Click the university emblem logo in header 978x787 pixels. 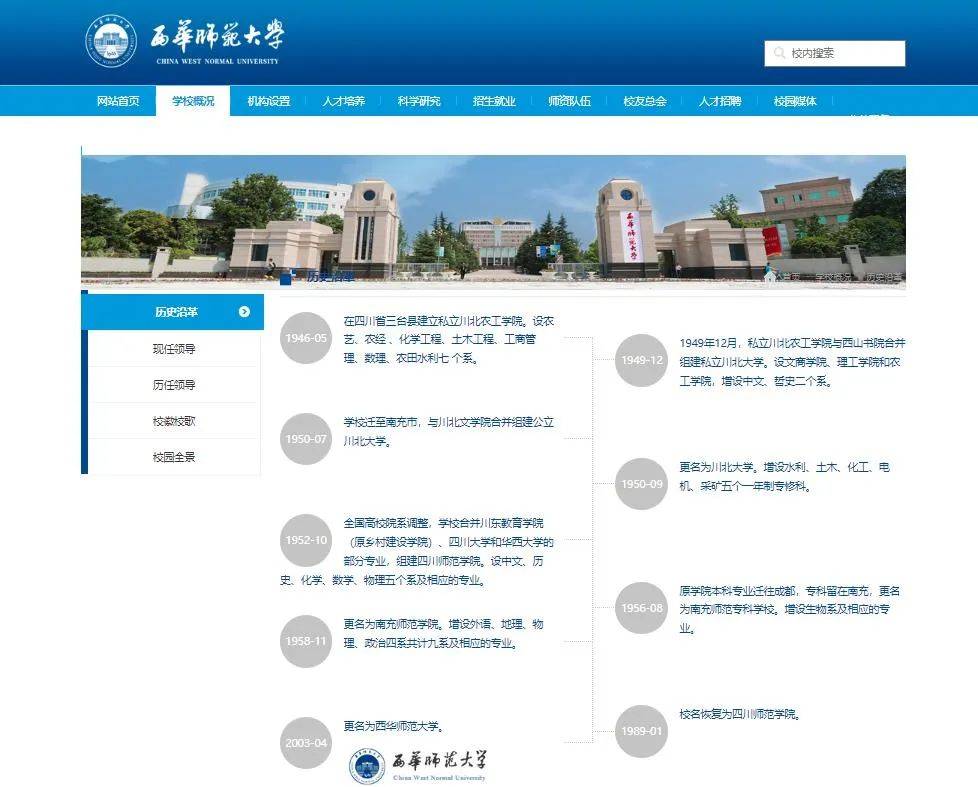tap(110, 42)
